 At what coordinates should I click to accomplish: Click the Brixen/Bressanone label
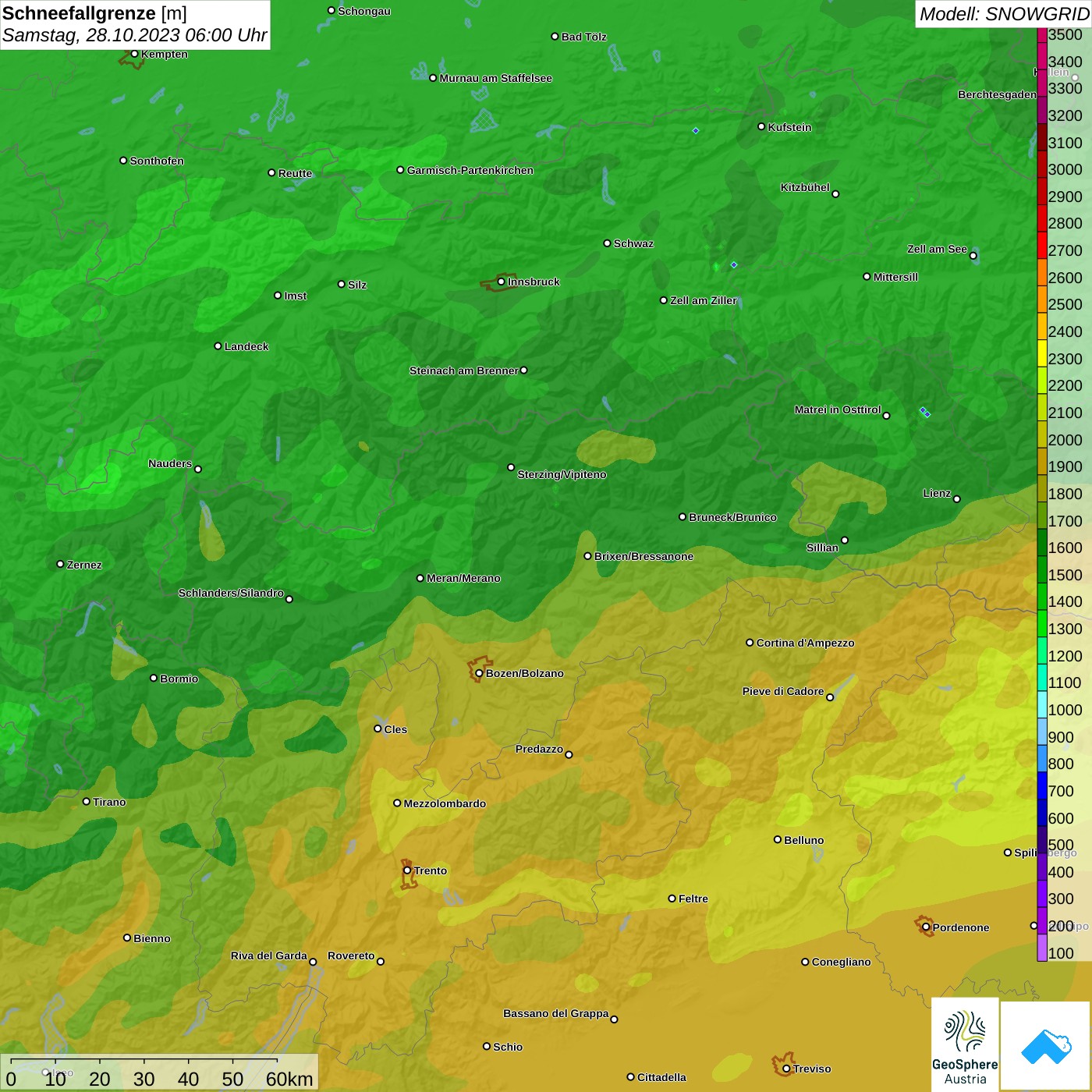[x=644, y=556]
